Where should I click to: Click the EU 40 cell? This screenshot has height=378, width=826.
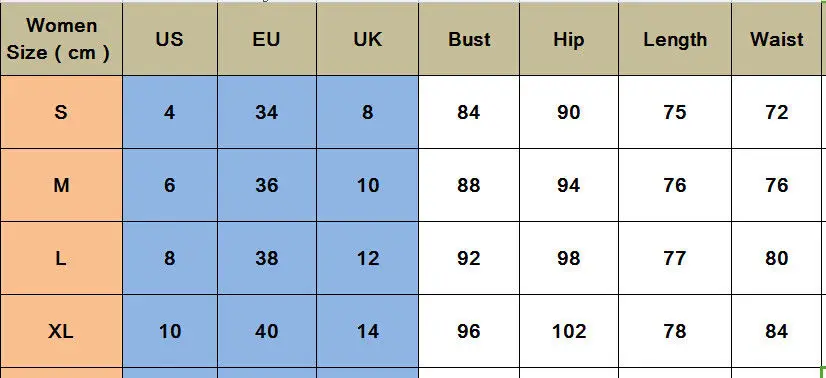tap(267, 331)
